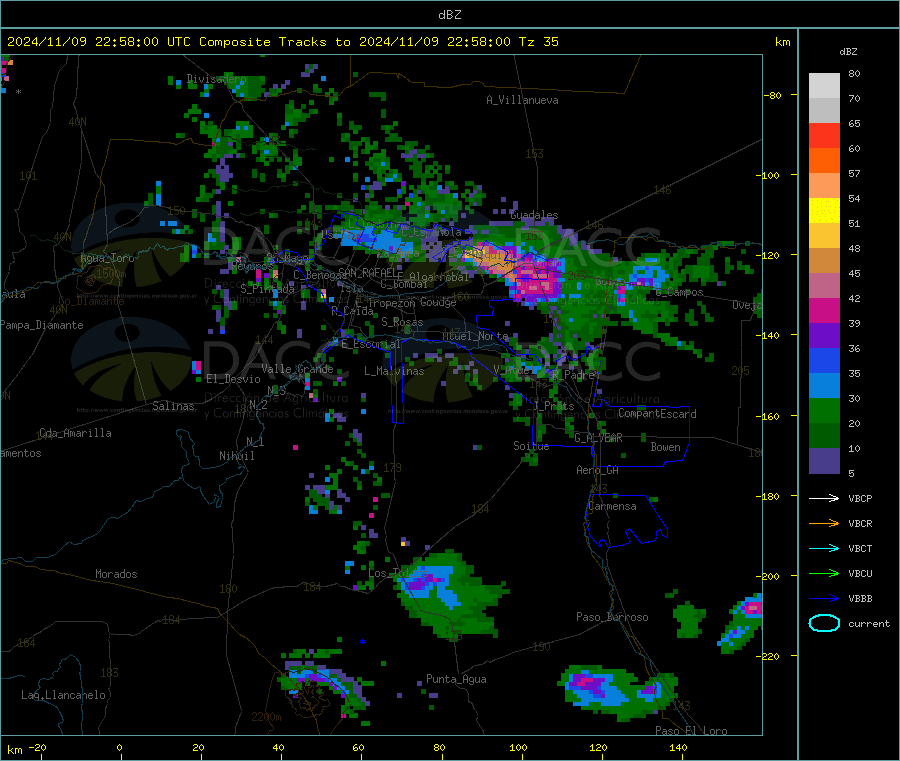Click the dBZ title at the top
The height and width of the screenshot is (761, 900).
449,15
